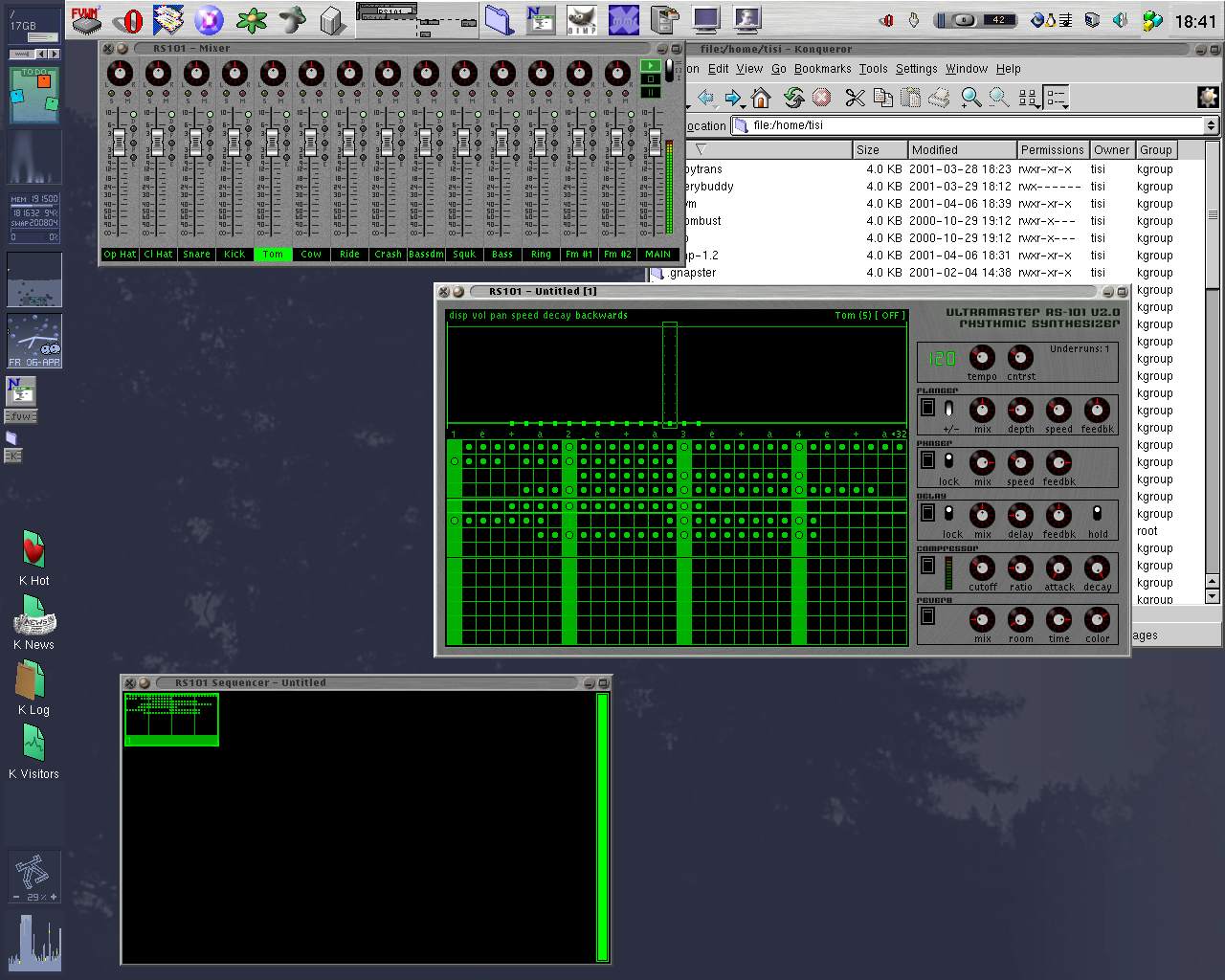Viewport: 1225px width, 980px height.
Task: Click the Zoom out magnifier icon
Action: 999,98
